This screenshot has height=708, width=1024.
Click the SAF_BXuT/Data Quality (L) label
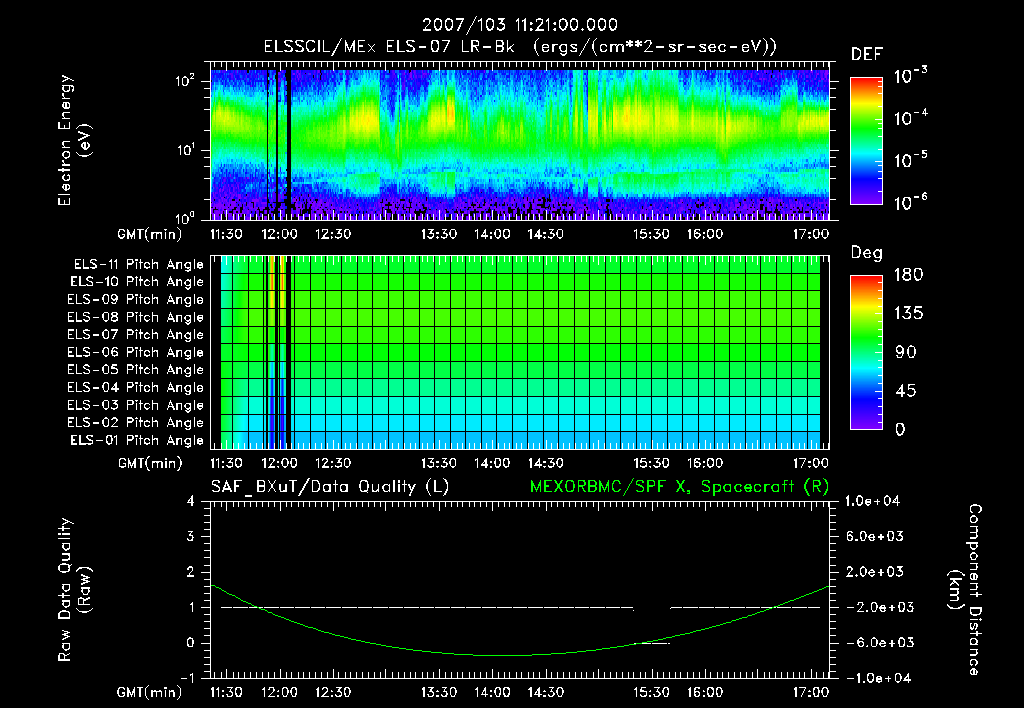click(329, 486)
